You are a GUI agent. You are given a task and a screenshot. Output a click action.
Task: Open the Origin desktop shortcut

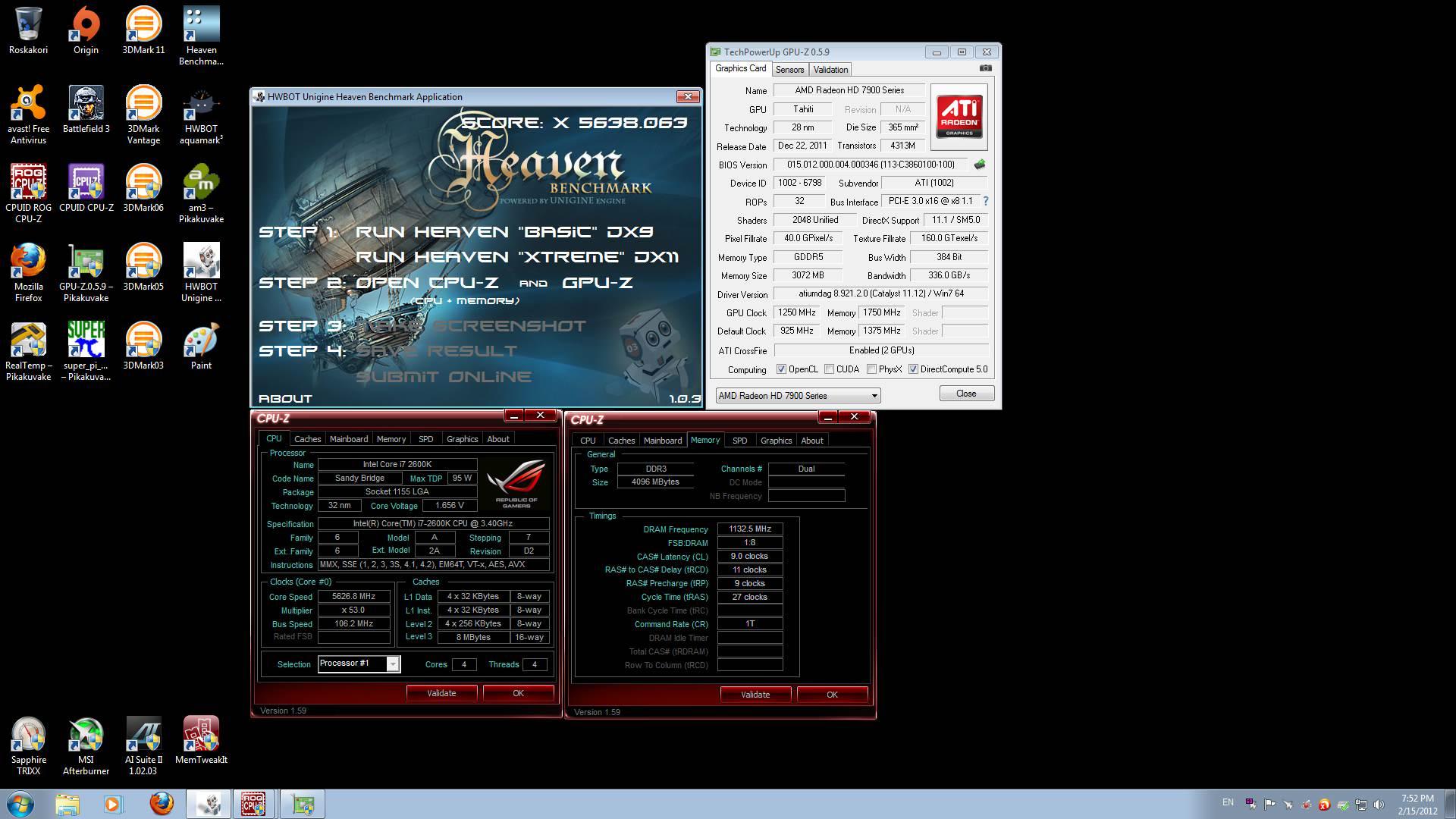(86, 30)
